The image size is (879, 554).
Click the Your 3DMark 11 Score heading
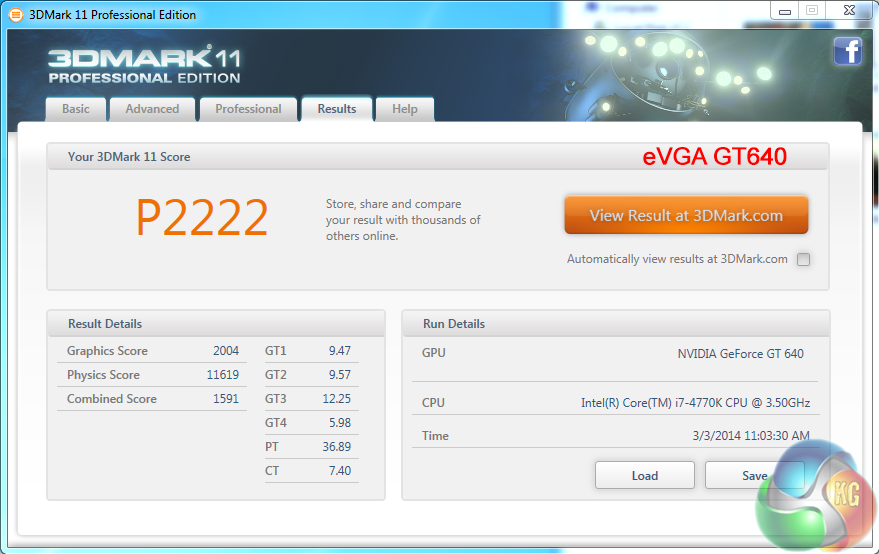pos(129,157)
